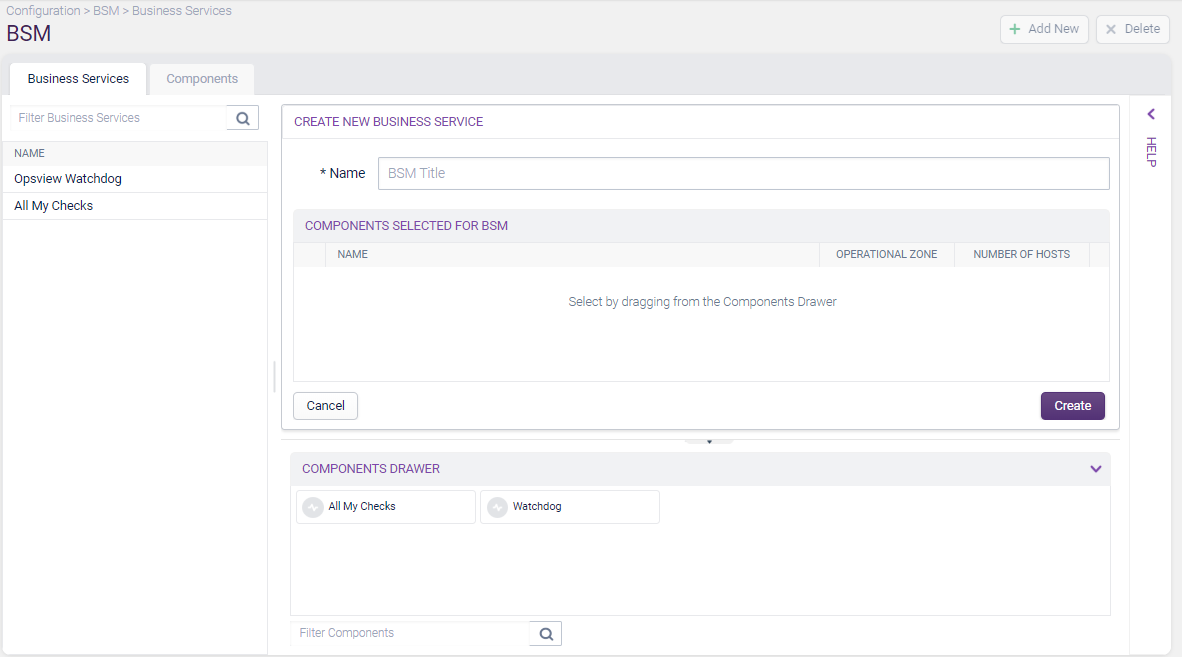The width and height of the screenshot is (1182, 657).
Task: Click the plus icon on Add New
Action: [x=1015, y=29]
